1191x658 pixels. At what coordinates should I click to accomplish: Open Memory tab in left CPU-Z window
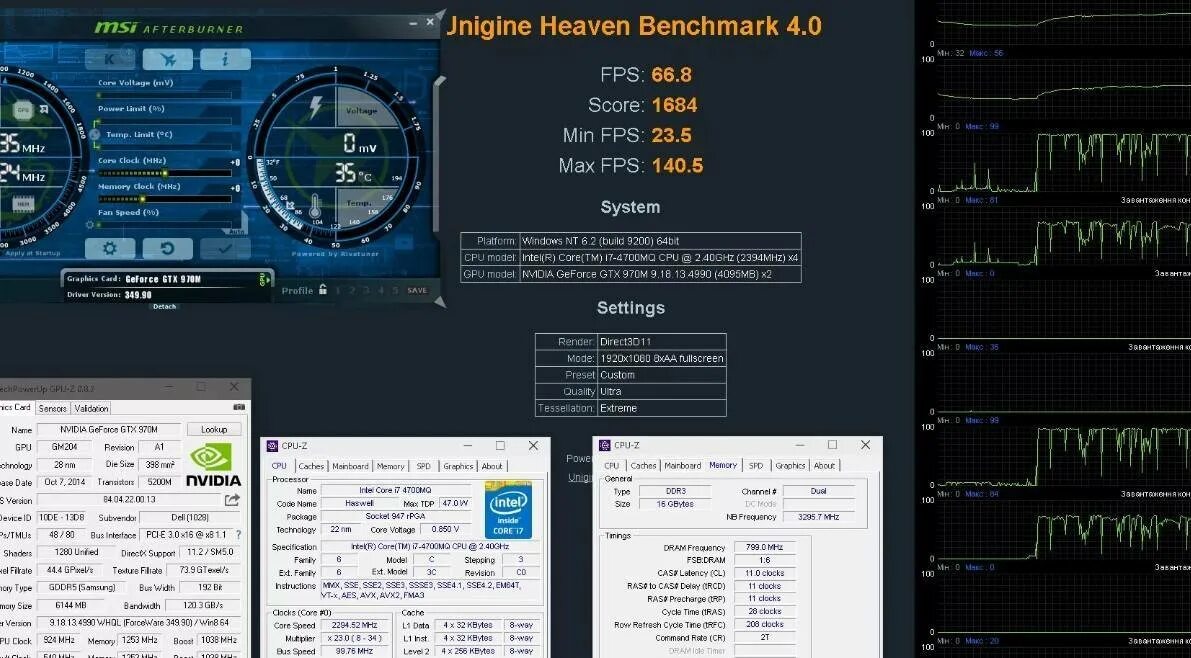click(390, 466)
